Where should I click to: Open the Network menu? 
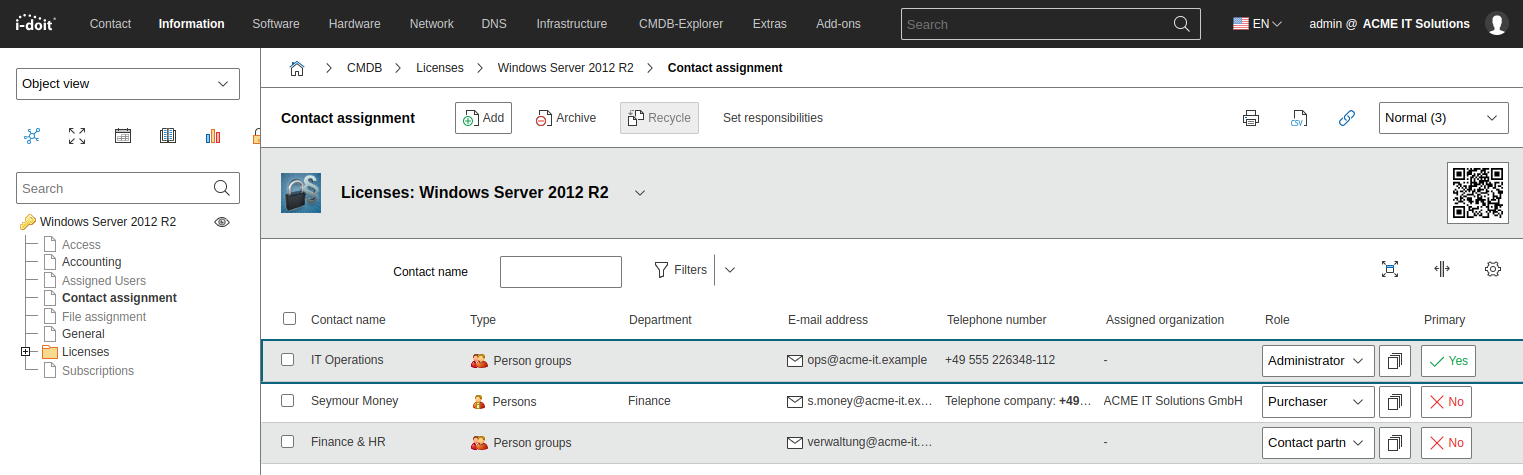431,24
